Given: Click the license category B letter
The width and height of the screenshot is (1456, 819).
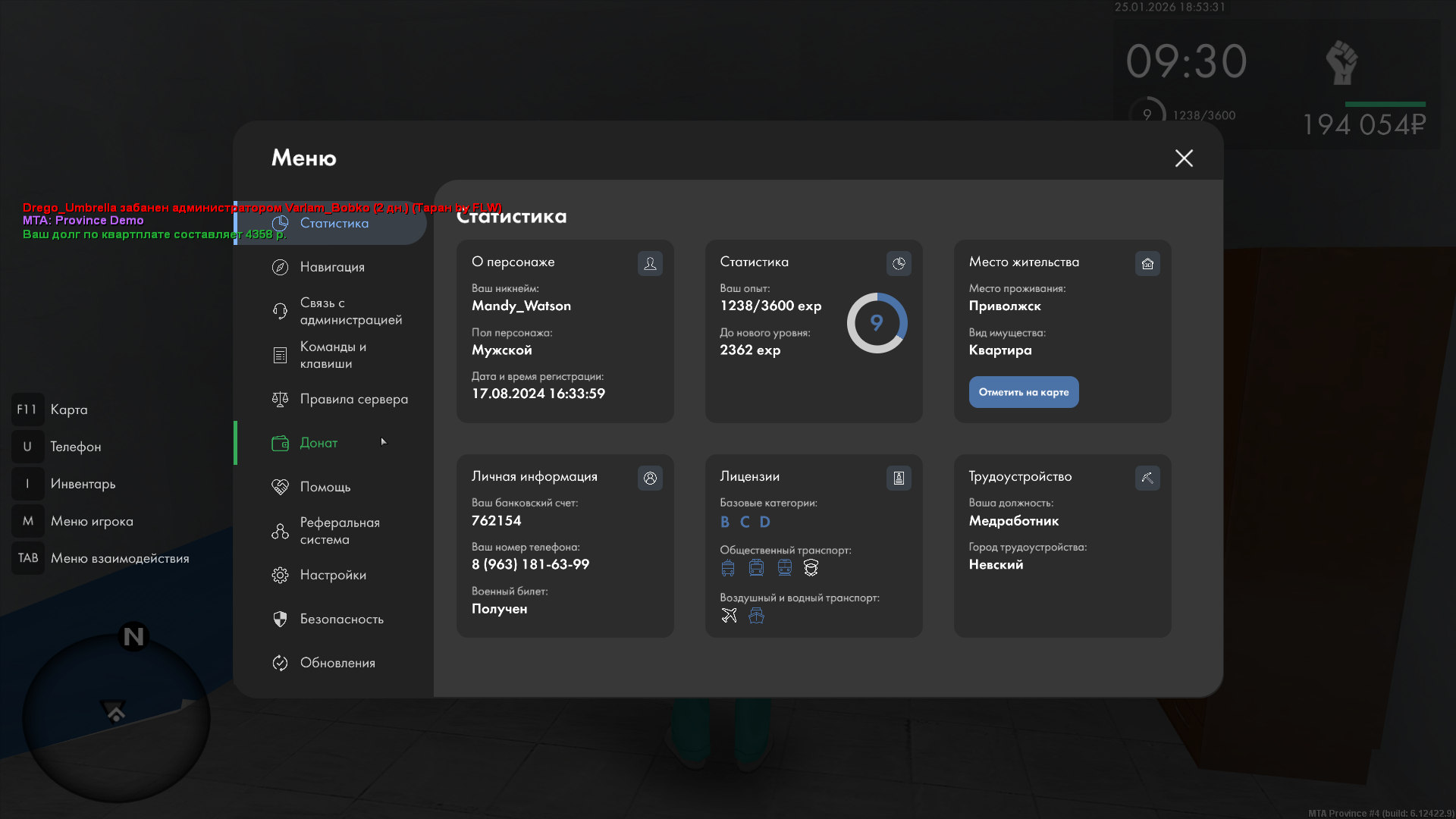Looking at the screenshot, I should point(725,522).
